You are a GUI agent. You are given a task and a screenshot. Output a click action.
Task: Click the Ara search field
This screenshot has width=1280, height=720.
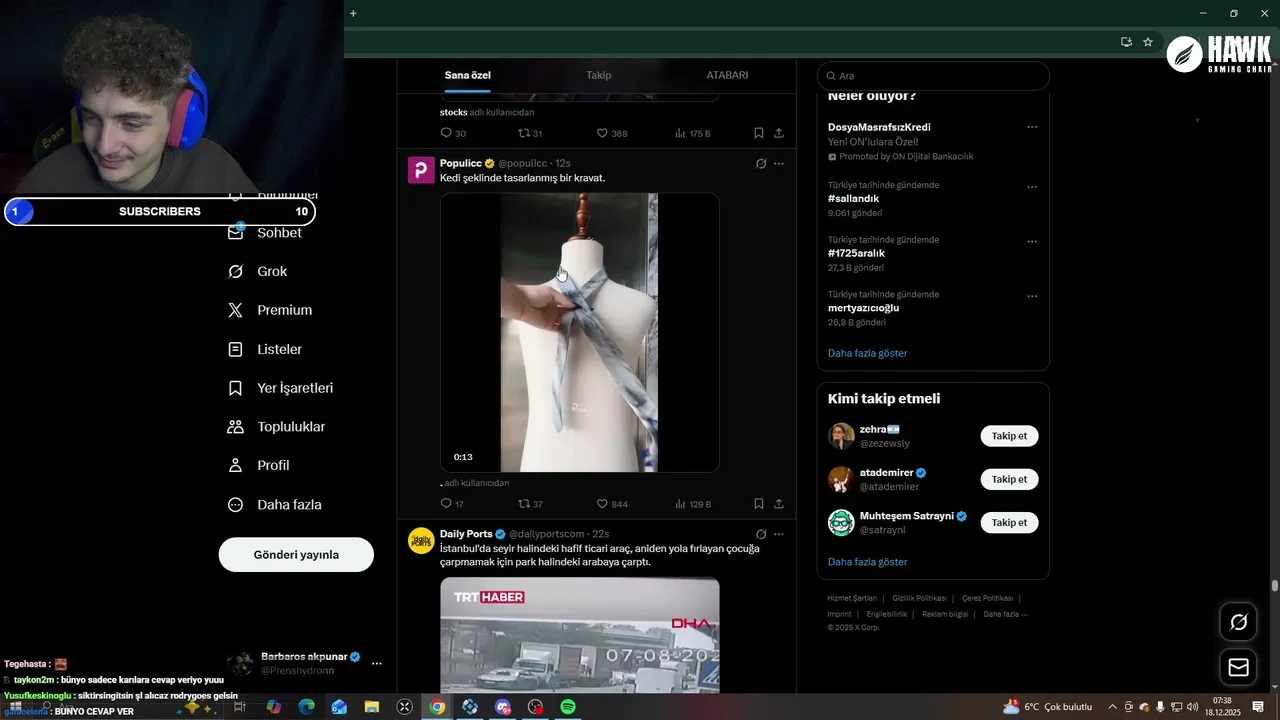coord(933,76)
